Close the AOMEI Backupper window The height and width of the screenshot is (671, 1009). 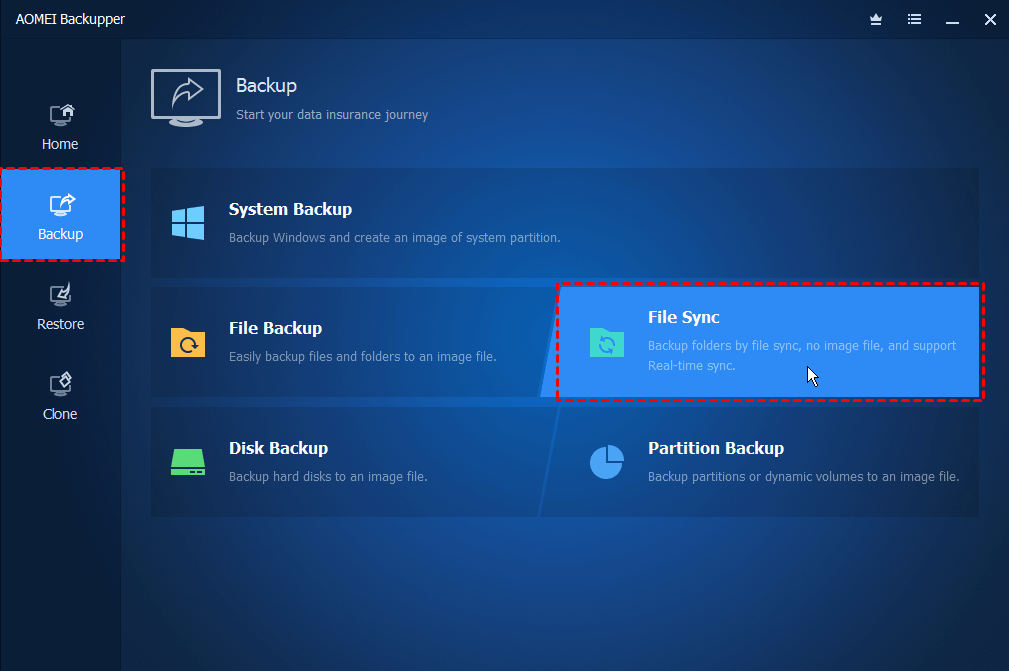point(990,19)
